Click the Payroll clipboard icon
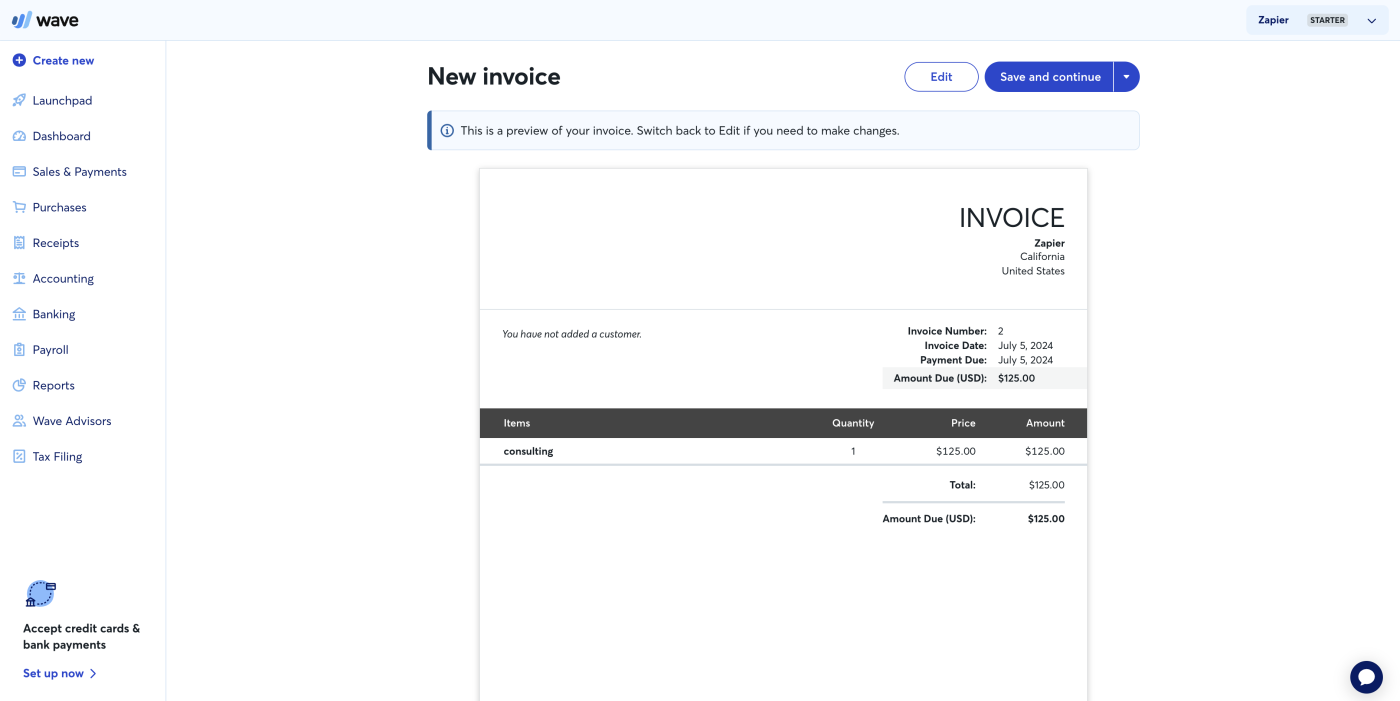Image resolution: width=1400 pixels, height=701 pixels. (x=19, y=350)
